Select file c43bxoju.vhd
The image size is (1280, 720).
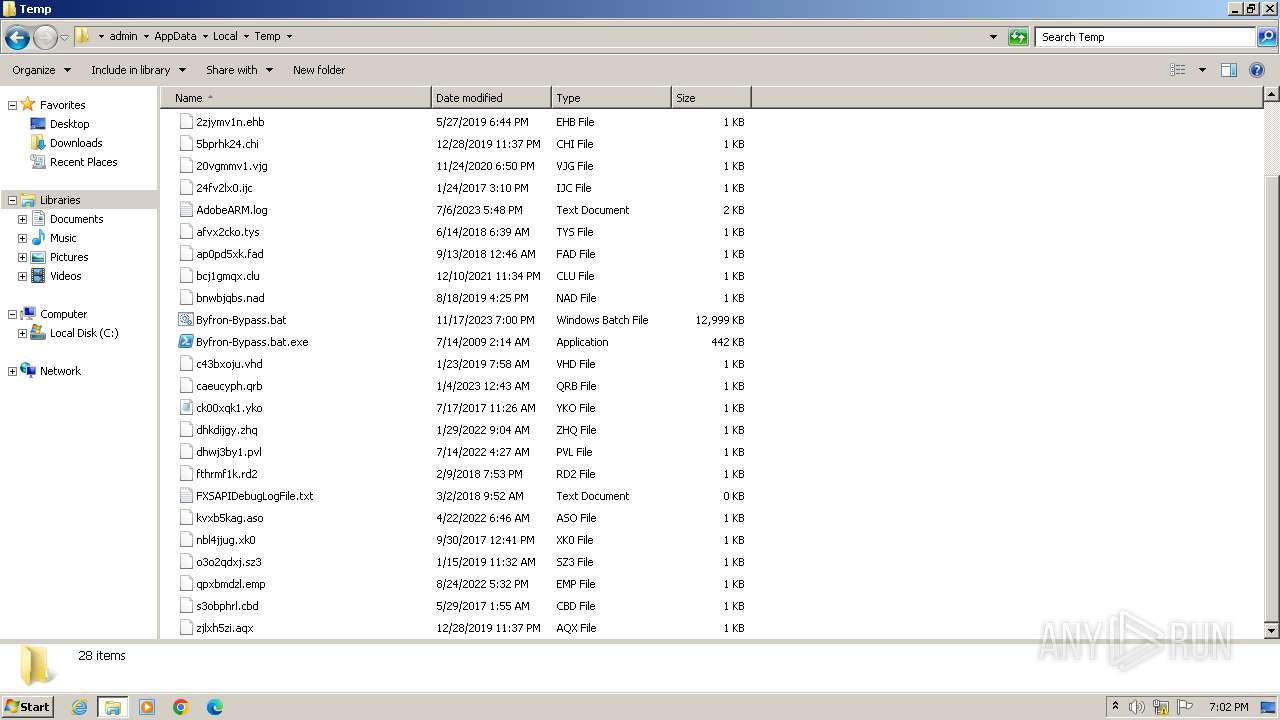(x=229, y=364)
